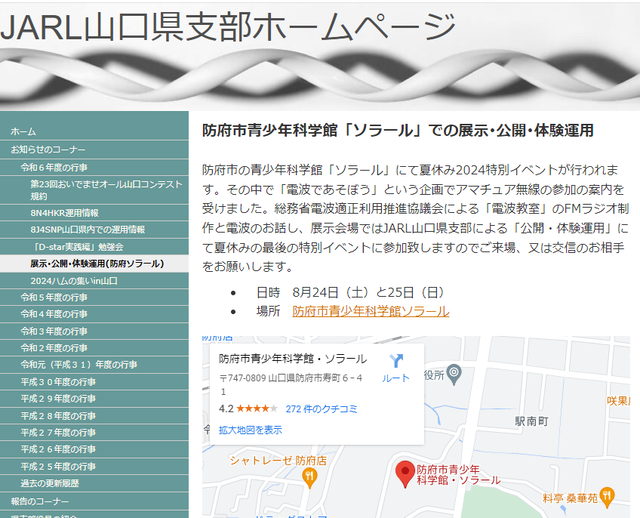Click the JARL山口県支部ホームページ site title
The height and width of the screenshot is (518, 640).
228,27
